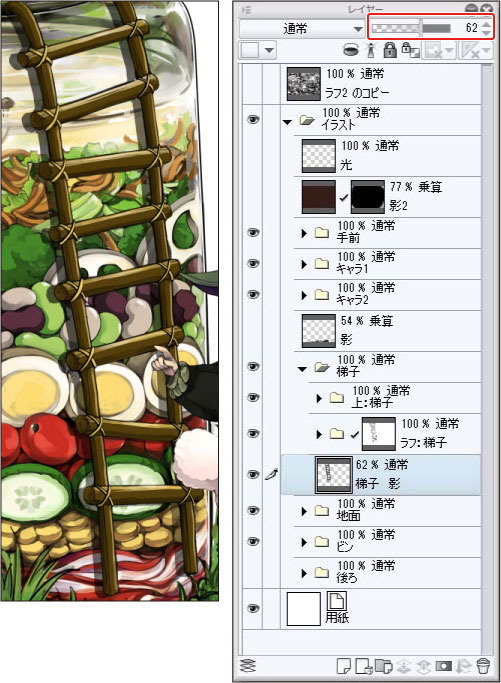The image size is (501, 683).
Task: Create a new vector layer
Action: pos(364,666)
